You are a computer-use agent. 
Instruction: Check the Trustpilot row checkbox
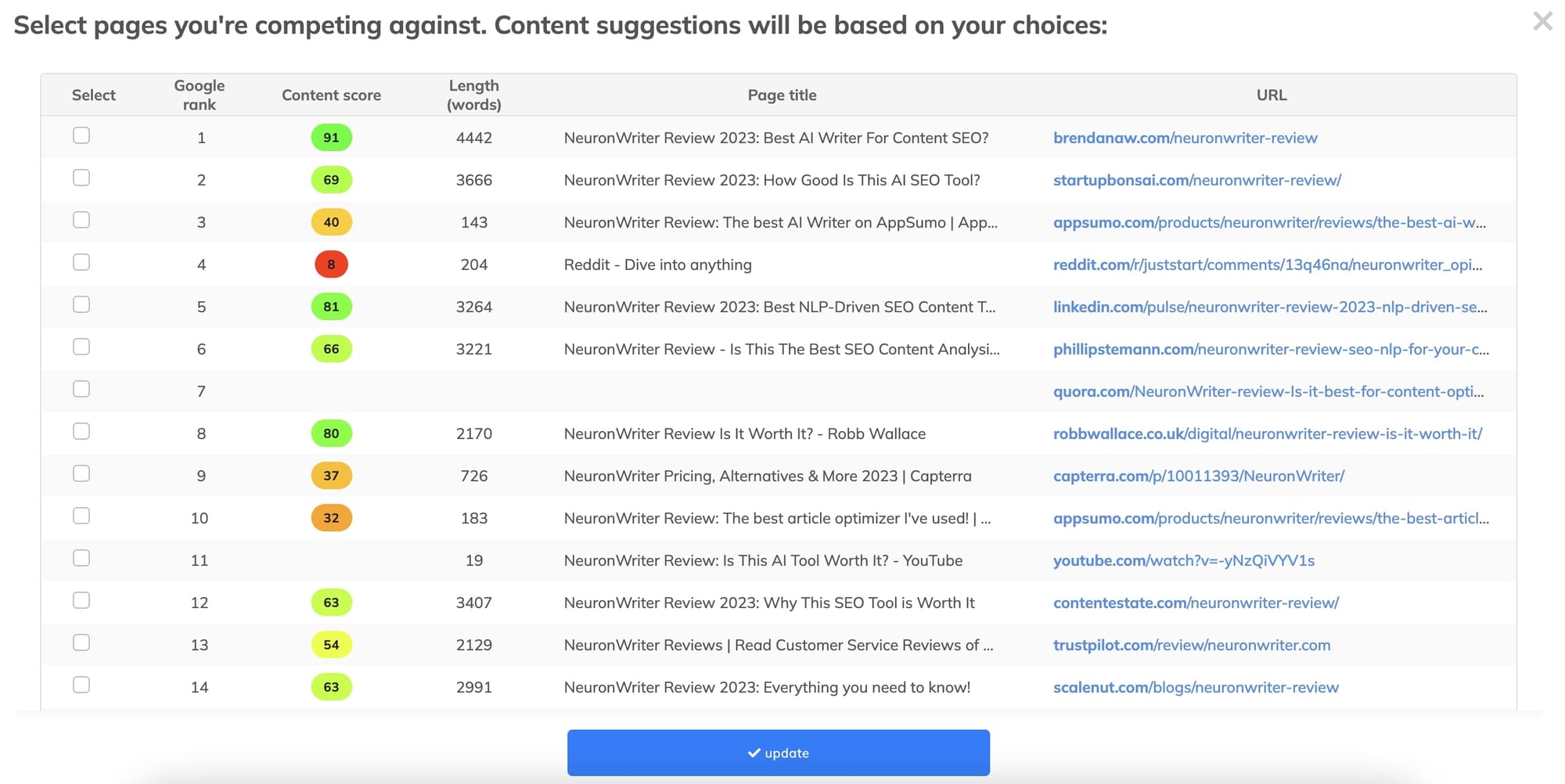pos(81,642)
